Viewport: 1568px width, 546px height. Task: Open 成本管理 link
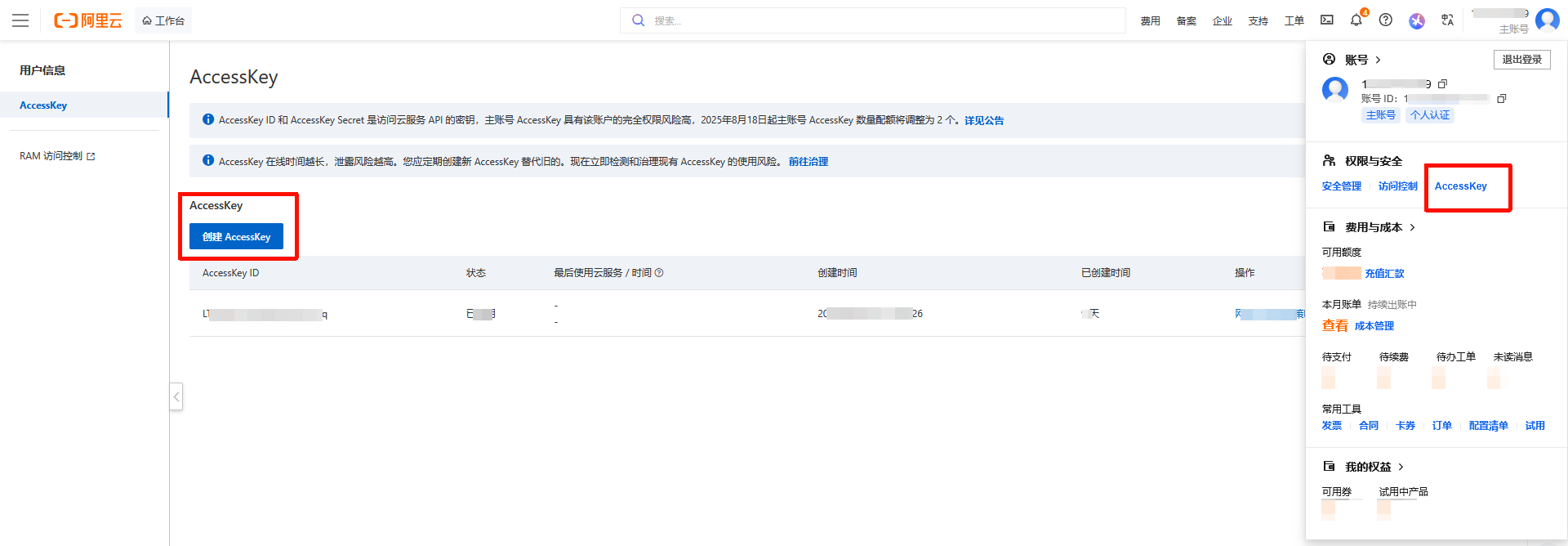[x=1374, y=326]
